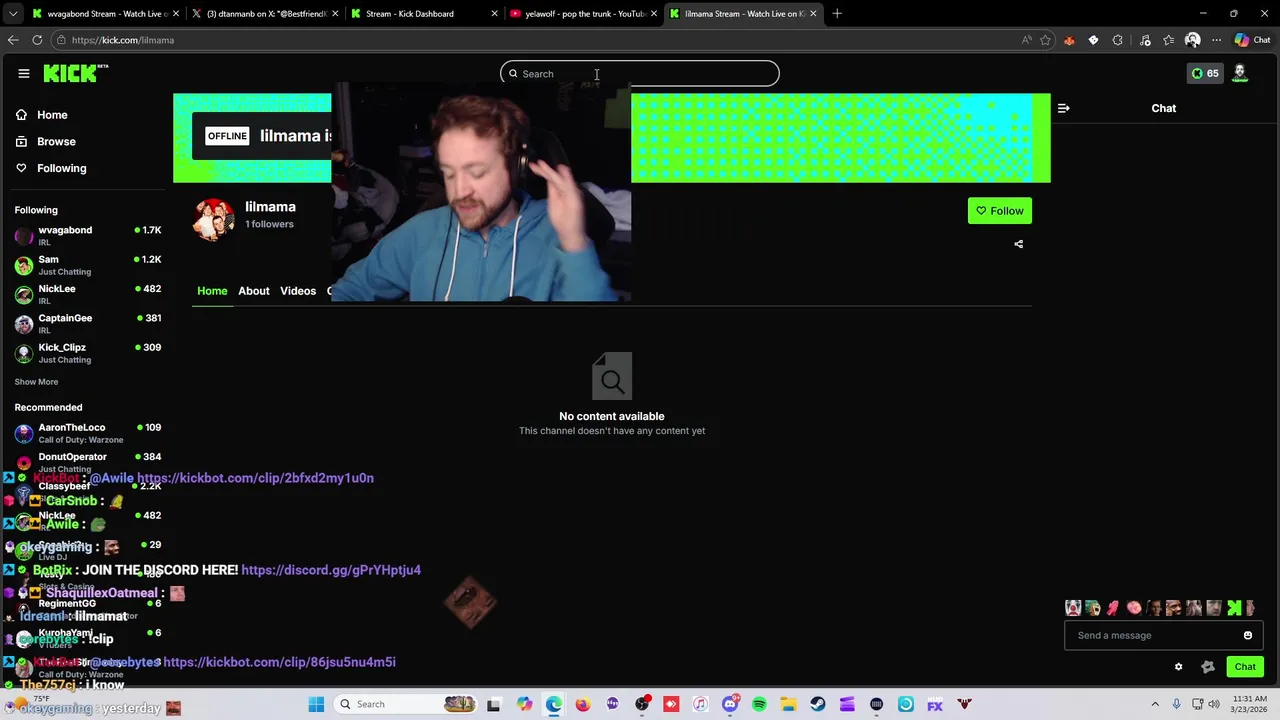Open DonutOperator in the Recommended list
This screenshot has width=1280, height=720.
pyautogui.click(x=88, y=462)
